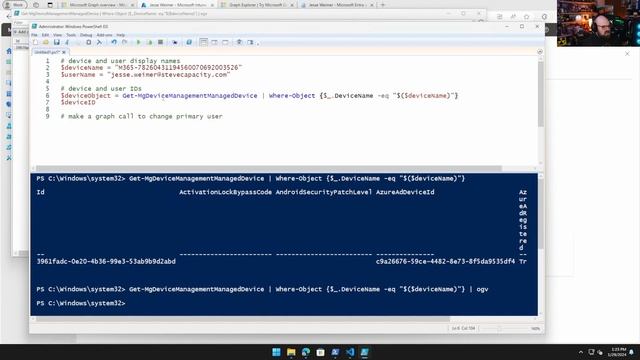Switch to Graph Explorer browser tab
This screenshot has width=640, height=360.
pos(258,5)
